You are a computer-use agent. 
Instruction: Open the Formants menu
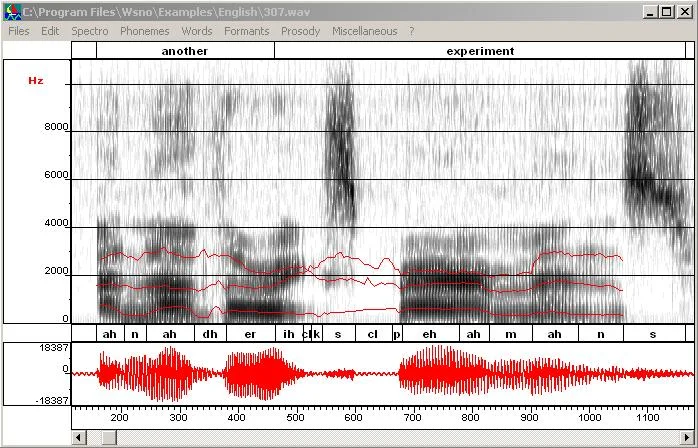pos(247,31)
